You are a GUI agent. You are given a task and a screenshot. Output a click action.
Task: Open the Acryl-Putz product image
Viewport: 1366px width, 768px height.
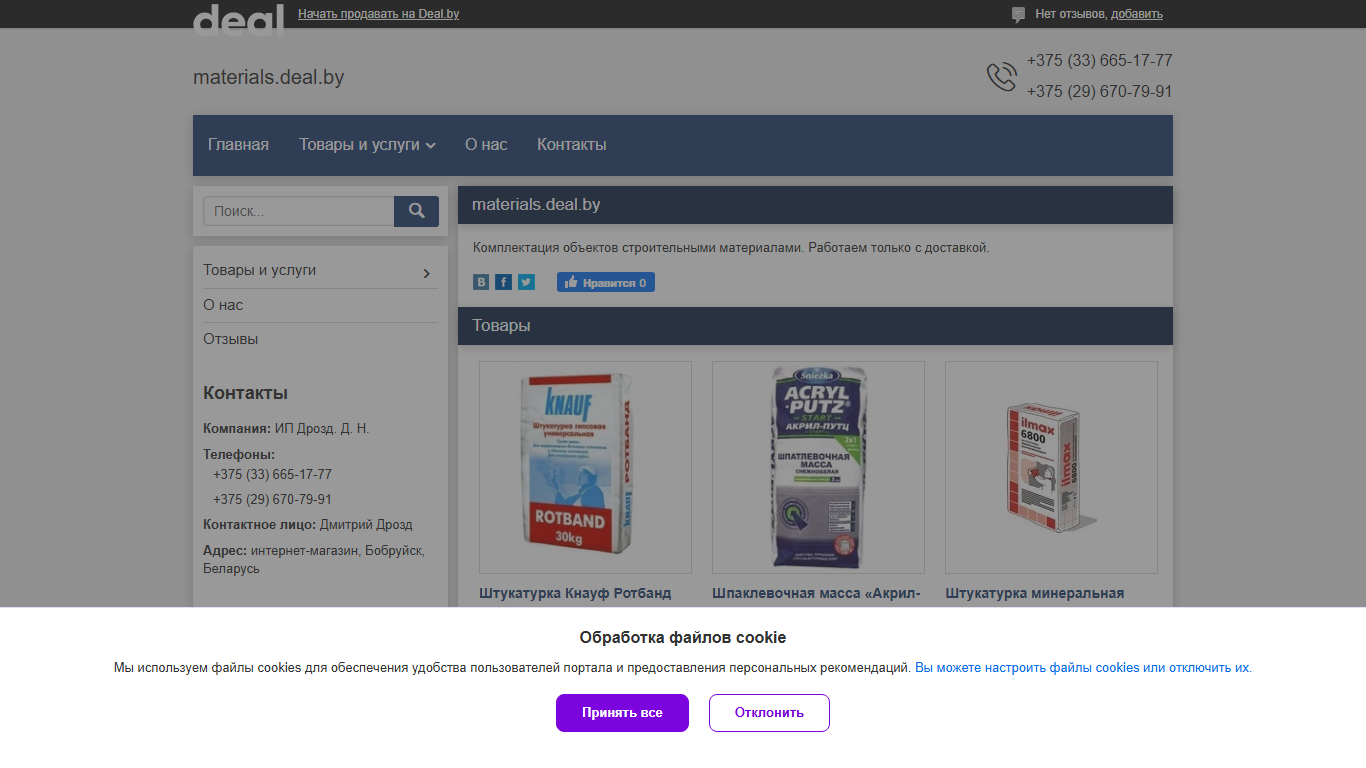818,467
